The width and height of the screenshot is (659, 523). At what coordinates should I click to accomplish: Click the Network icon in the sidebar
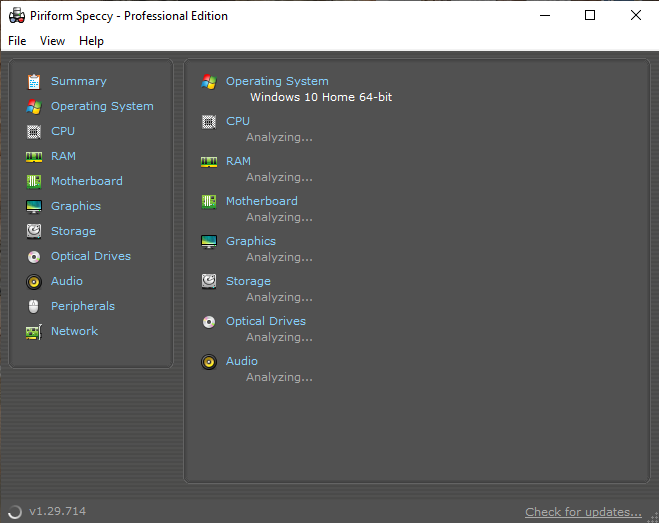click(34, 331)
